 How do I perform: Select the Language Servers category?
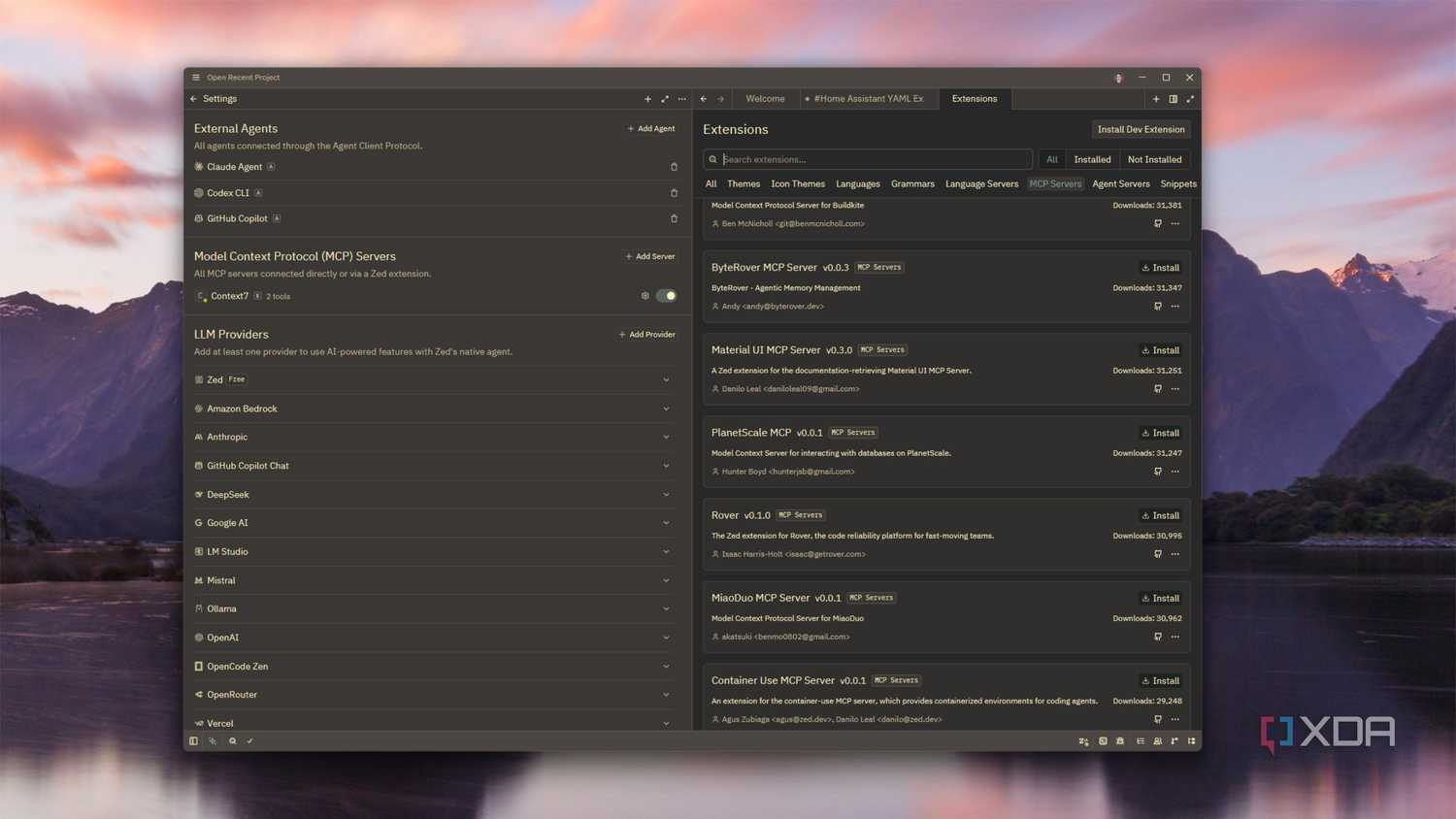click(x=981, y=184)
